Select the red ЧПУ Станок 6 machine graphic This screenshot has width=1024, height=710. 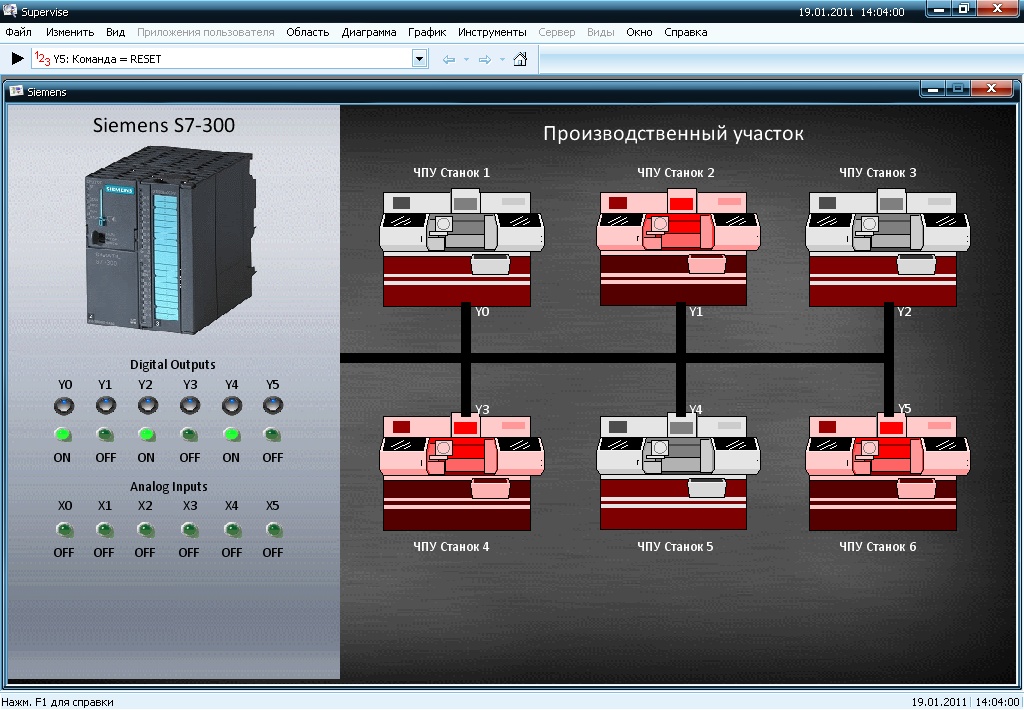(x=888, y=472)
